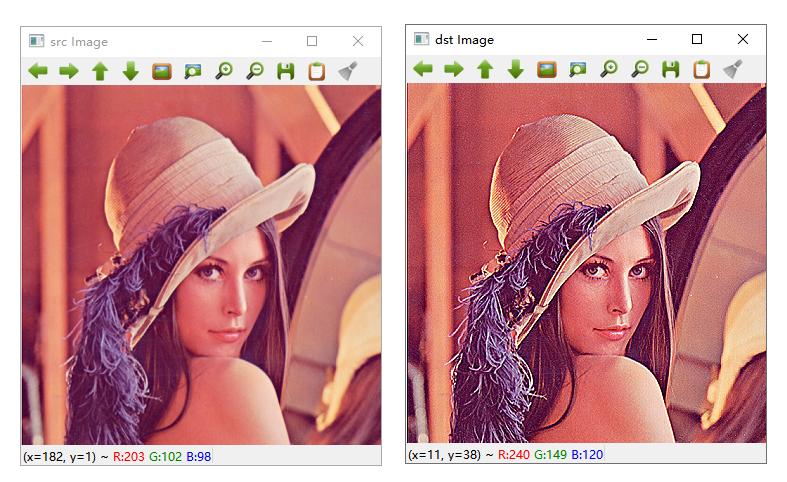Viewport: 787px width, 482px height.
Task: Open properties brush icon in dst Image
Action: click(732, 69)
